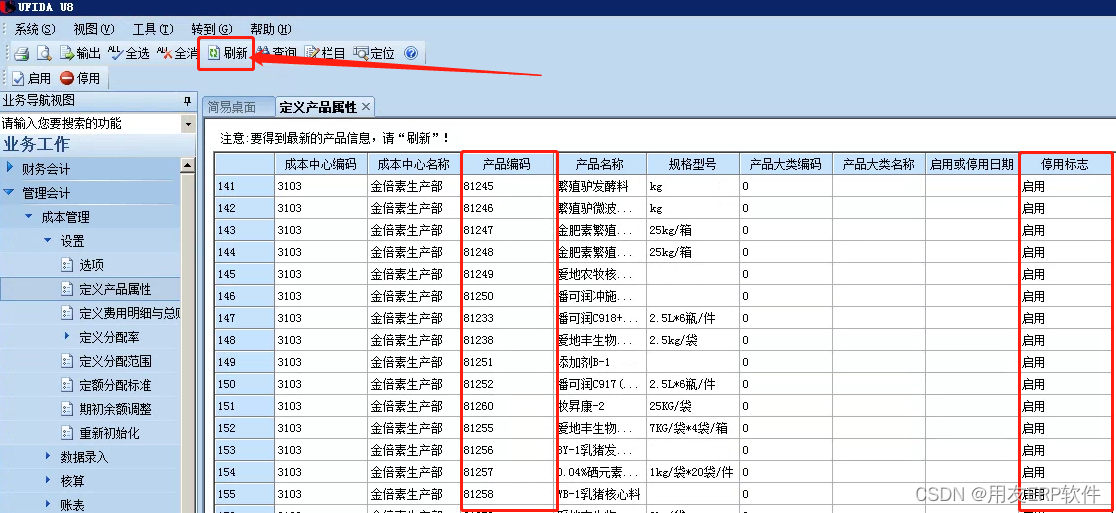The width and height of the screenshot is (1116, 513).
Task: Click the 定位 locate tool
Action: click(374, 53)
